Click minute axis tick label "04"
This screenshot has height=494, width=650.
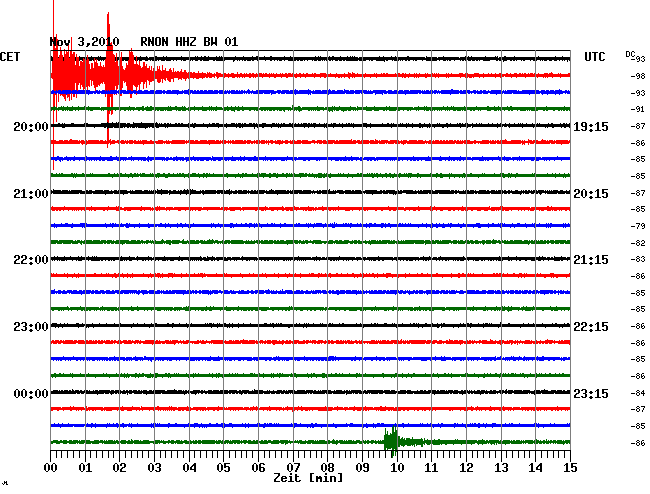click(189, 468)
